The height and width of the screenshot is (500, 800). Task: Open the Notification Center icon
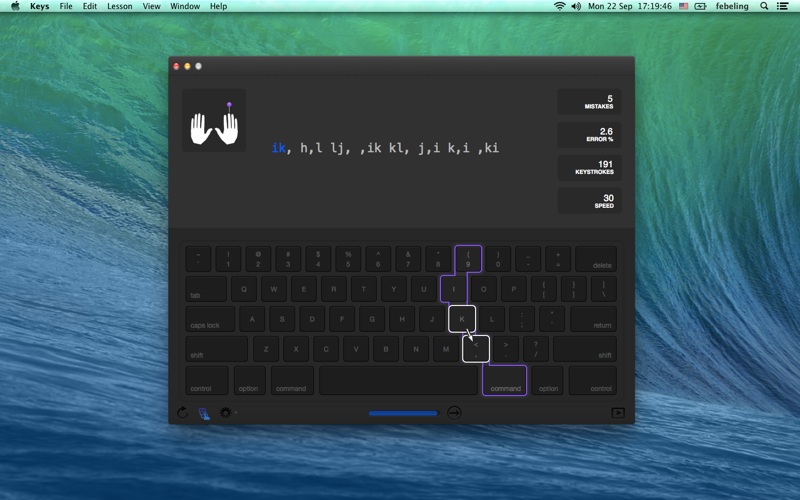782,6
